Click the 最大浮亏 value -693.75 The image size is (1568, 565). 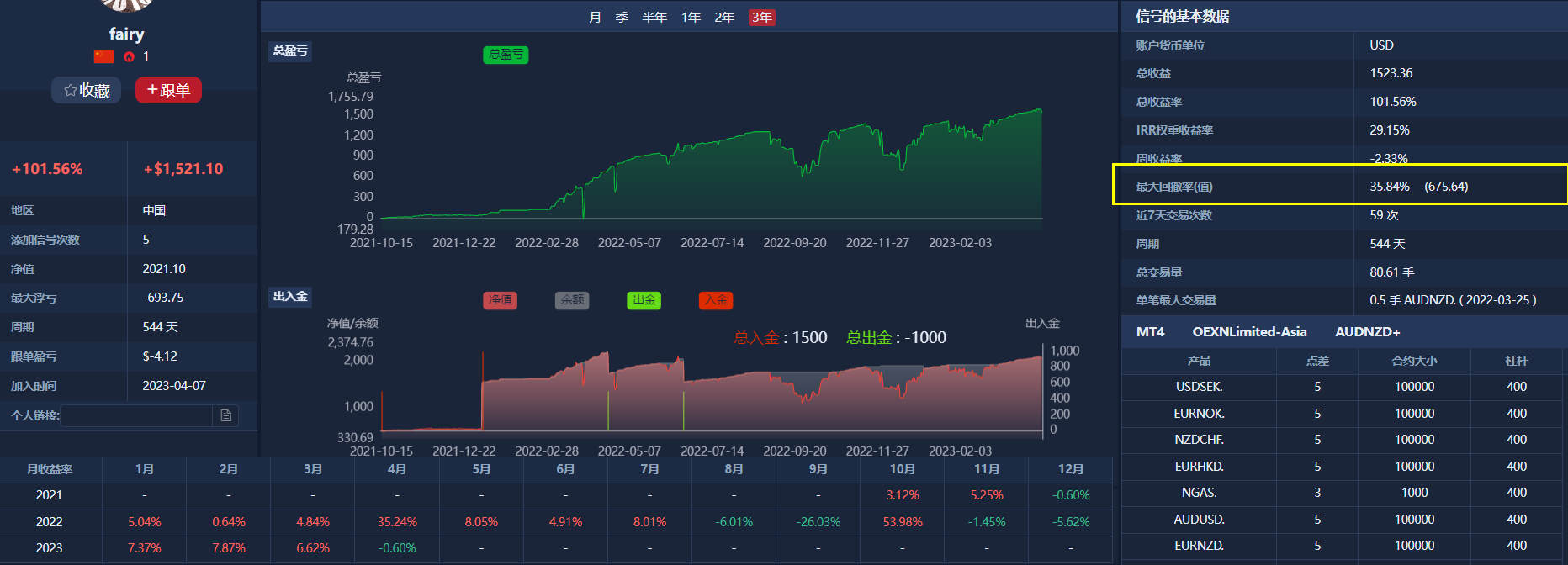[163, 298]
